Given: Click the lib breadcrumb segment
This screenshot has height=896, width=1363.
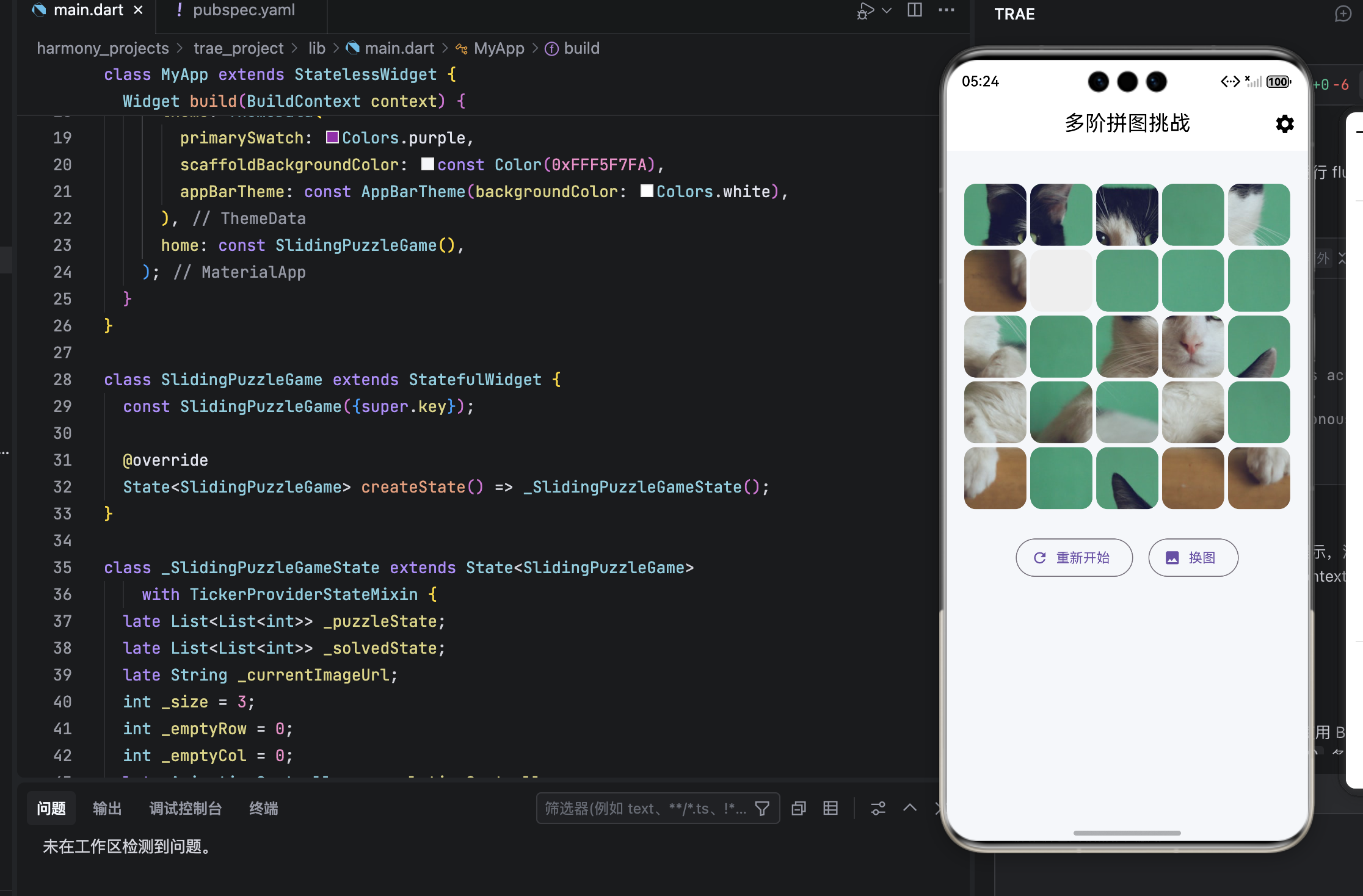Looking at the screenshot, I should (316, 48).
